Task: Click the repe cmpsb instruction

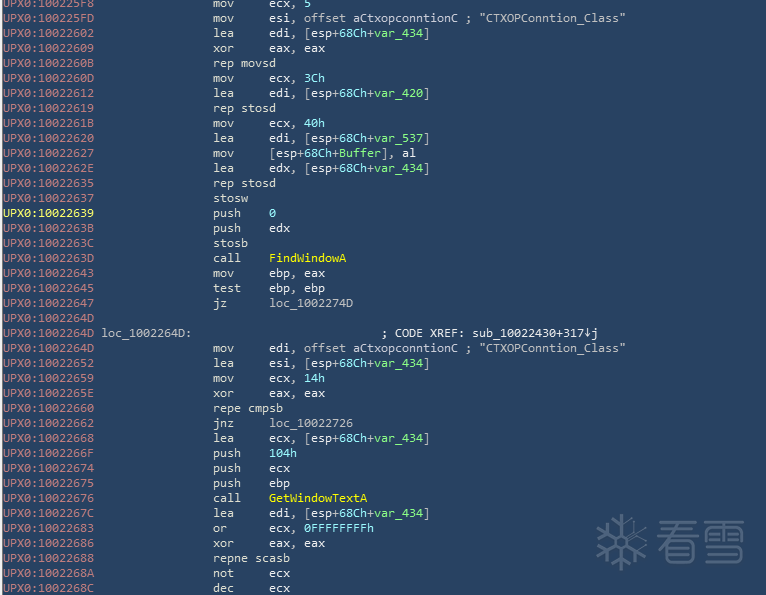Action: pyautogui.click(x=248, y=408)
